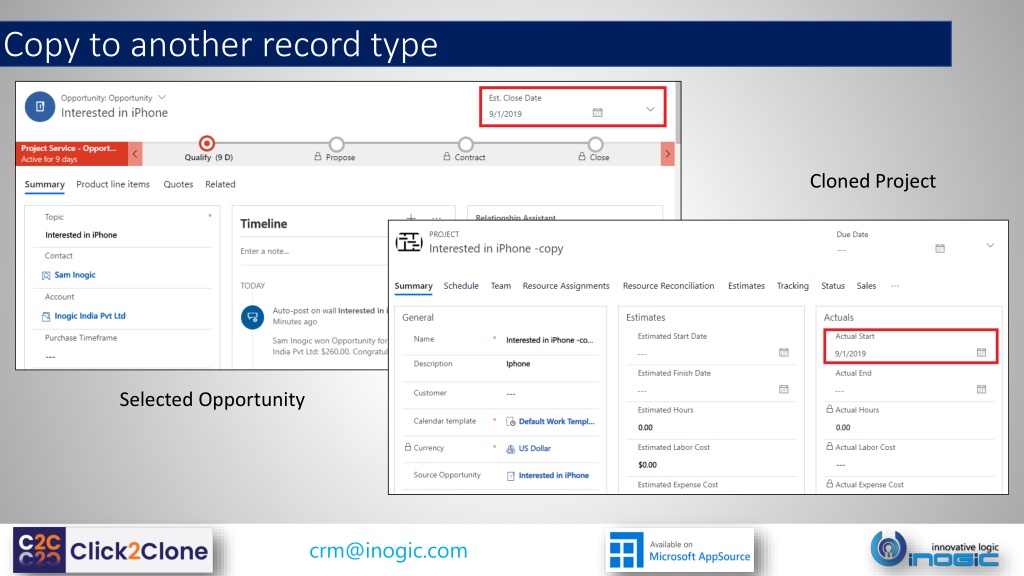Select the Close stage circle

coord(596,144)
